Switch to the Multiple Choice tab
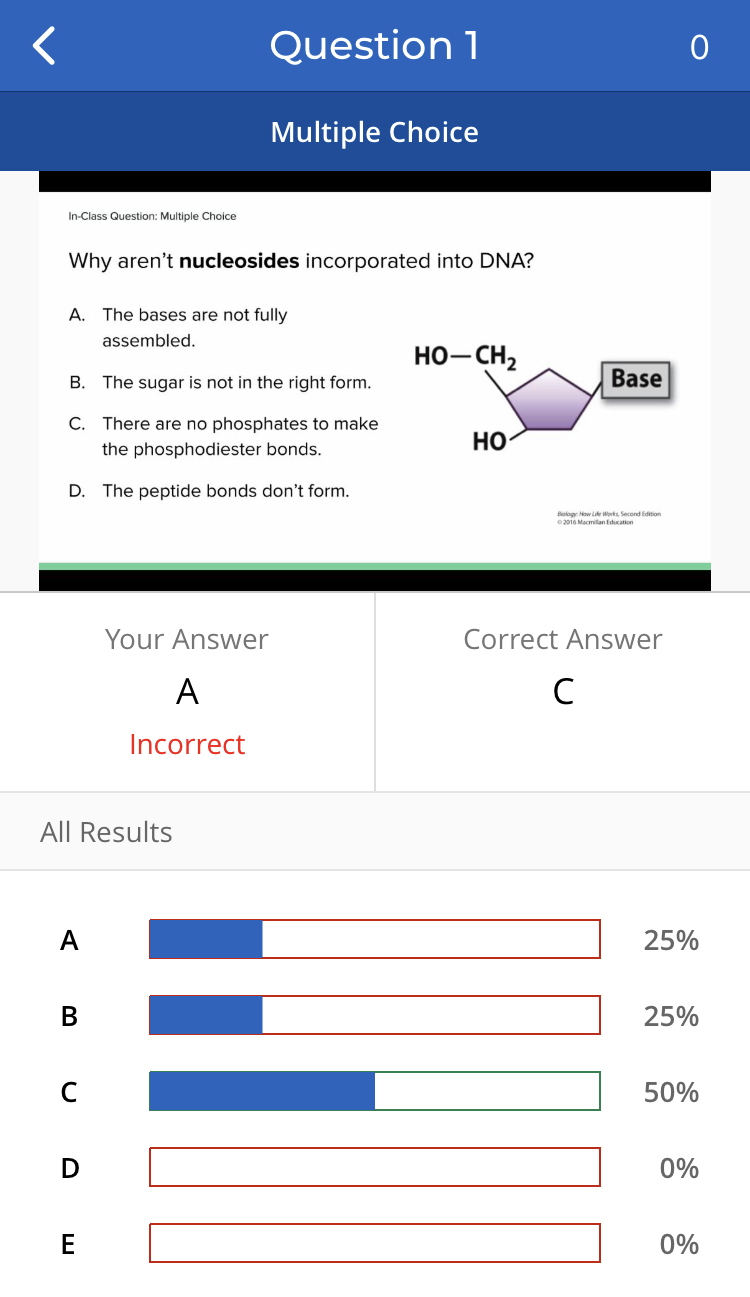 (374, 131)
